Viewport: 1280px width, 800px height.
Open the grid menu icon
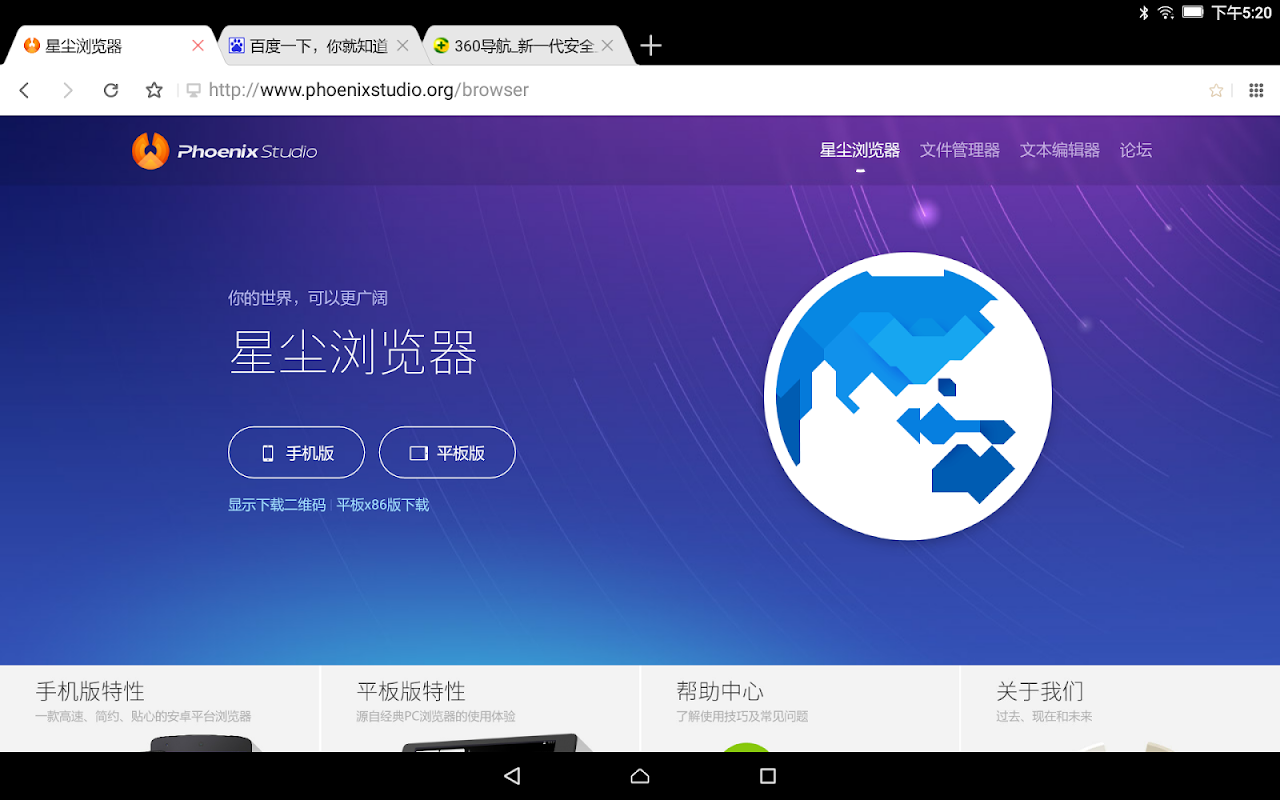tap(1256, 90)
